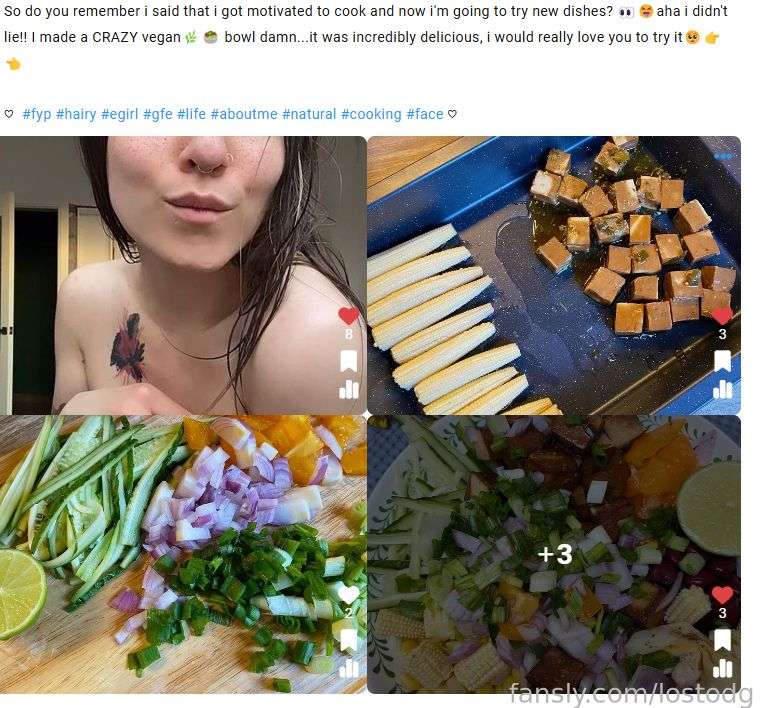View stats for tofu and baby corn photo
This screenshot has height=708, width=760.
click(x=723, y=389)
